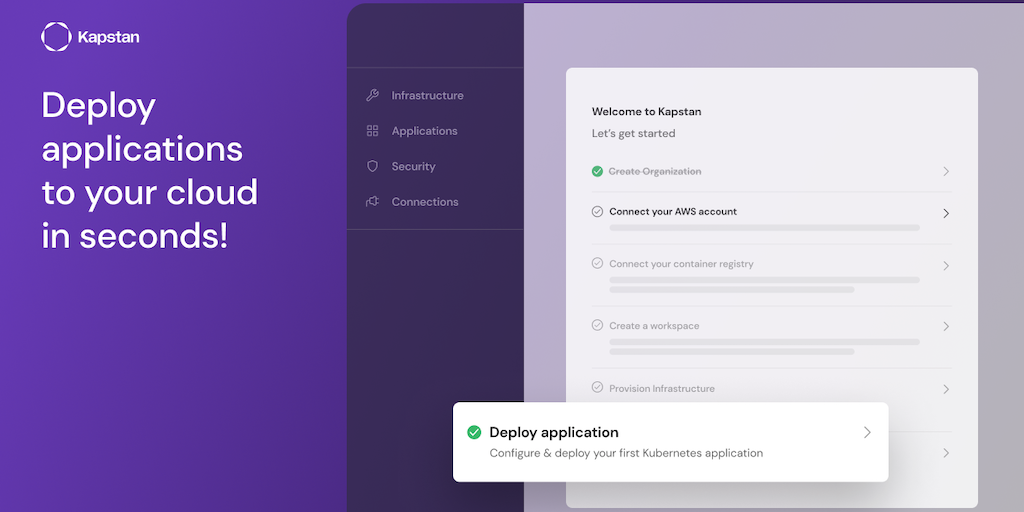Click the Connect your AWS account title
The image size is (1024, 512).
pos(673,212)
